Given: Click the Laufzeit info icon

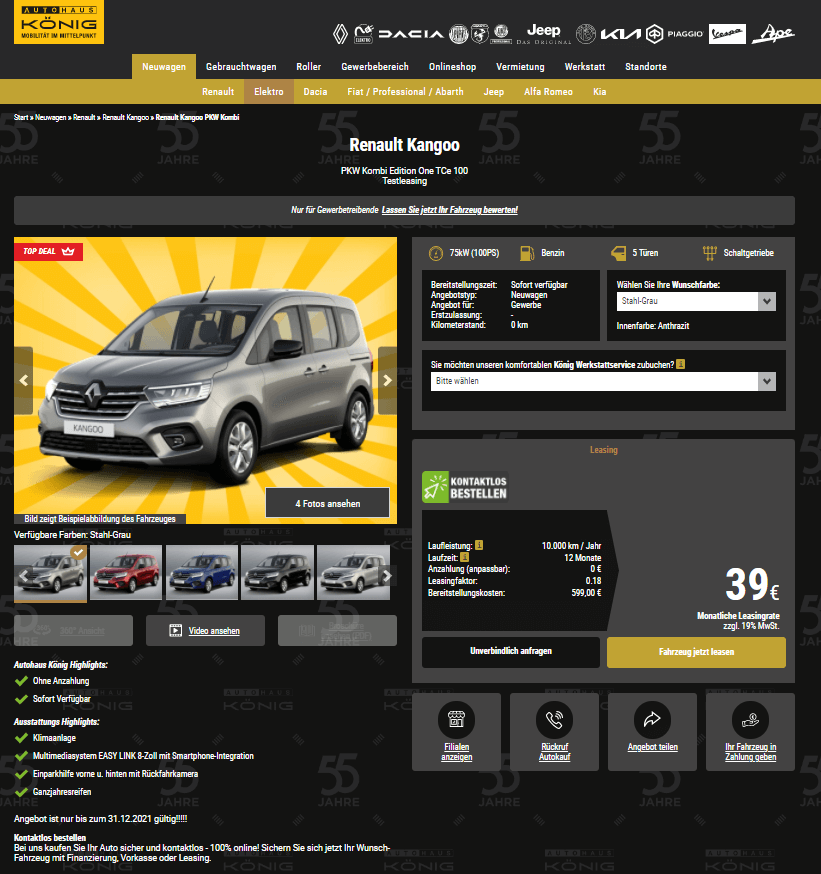Looking at the screenshot, I should tap(464, 557).
